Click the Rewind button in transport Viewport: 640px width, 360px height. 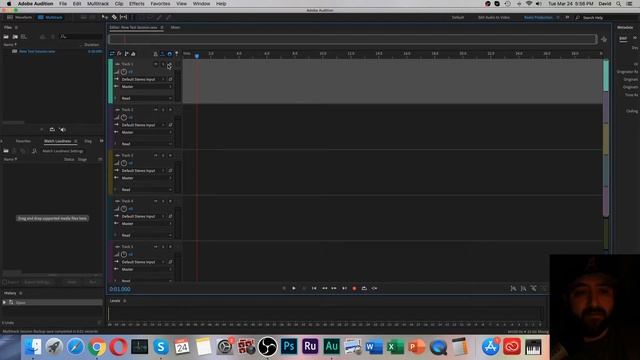coord(324,289)
